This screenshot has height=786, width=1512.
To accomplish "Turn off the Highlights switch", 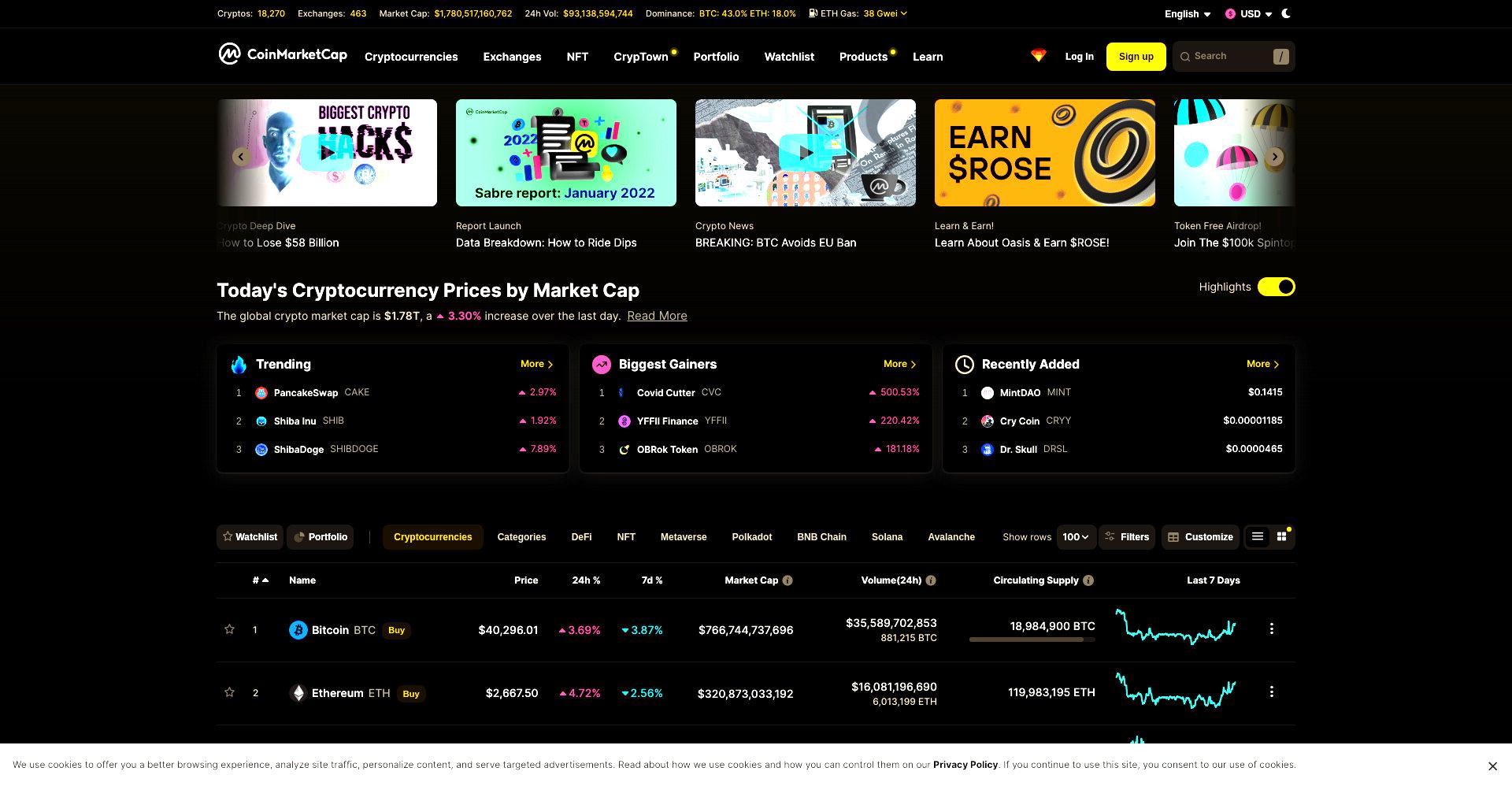I will (x=1277, y=287).
